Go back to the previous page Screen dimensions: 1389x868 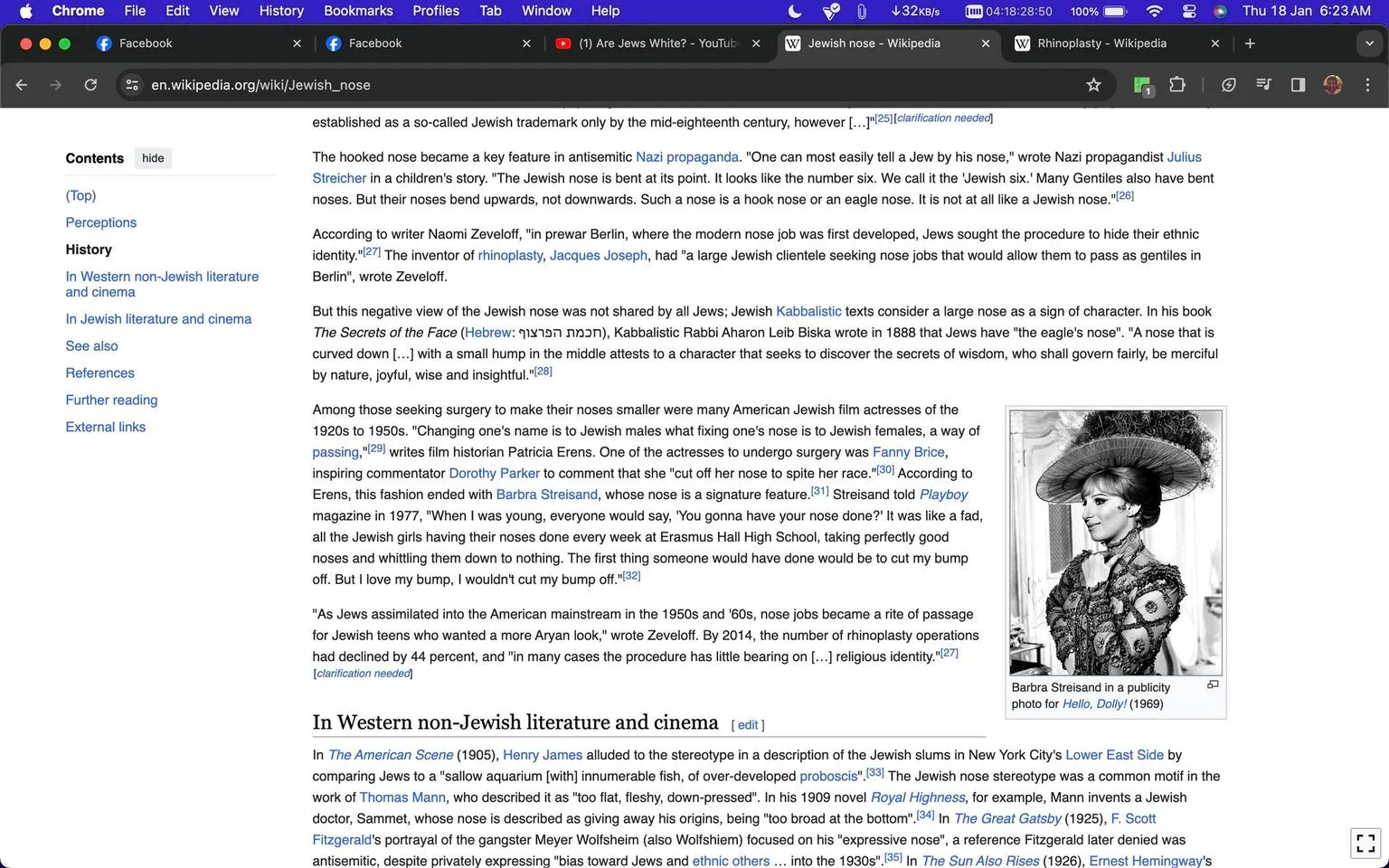pos(22,85)
